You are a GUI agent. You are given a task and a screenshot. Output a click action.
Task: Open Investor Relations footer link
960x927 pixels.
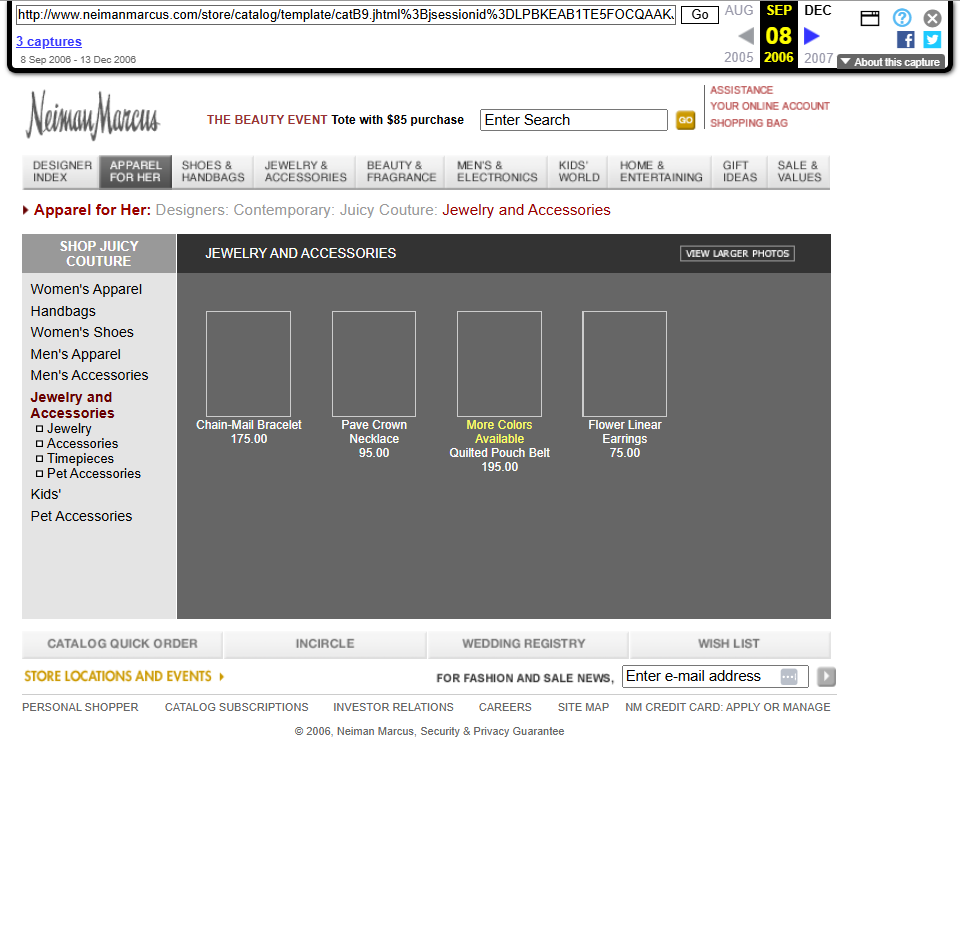(x=393, y=707)
